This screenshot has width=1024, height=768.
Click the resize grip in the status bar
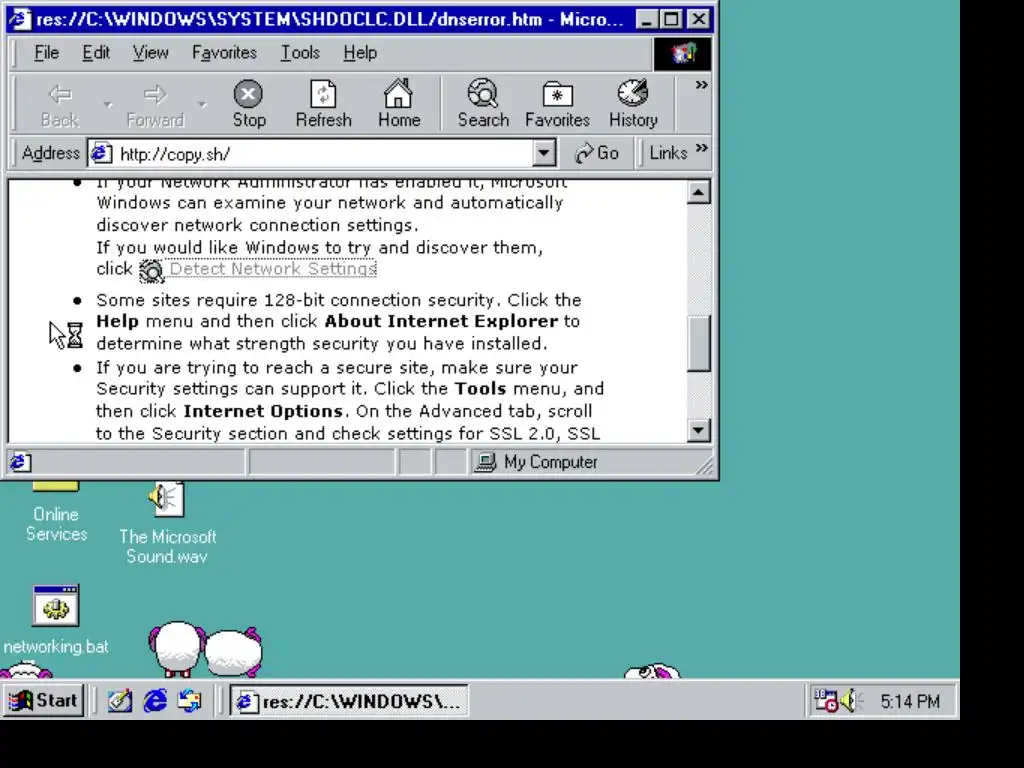coord(704,464)
